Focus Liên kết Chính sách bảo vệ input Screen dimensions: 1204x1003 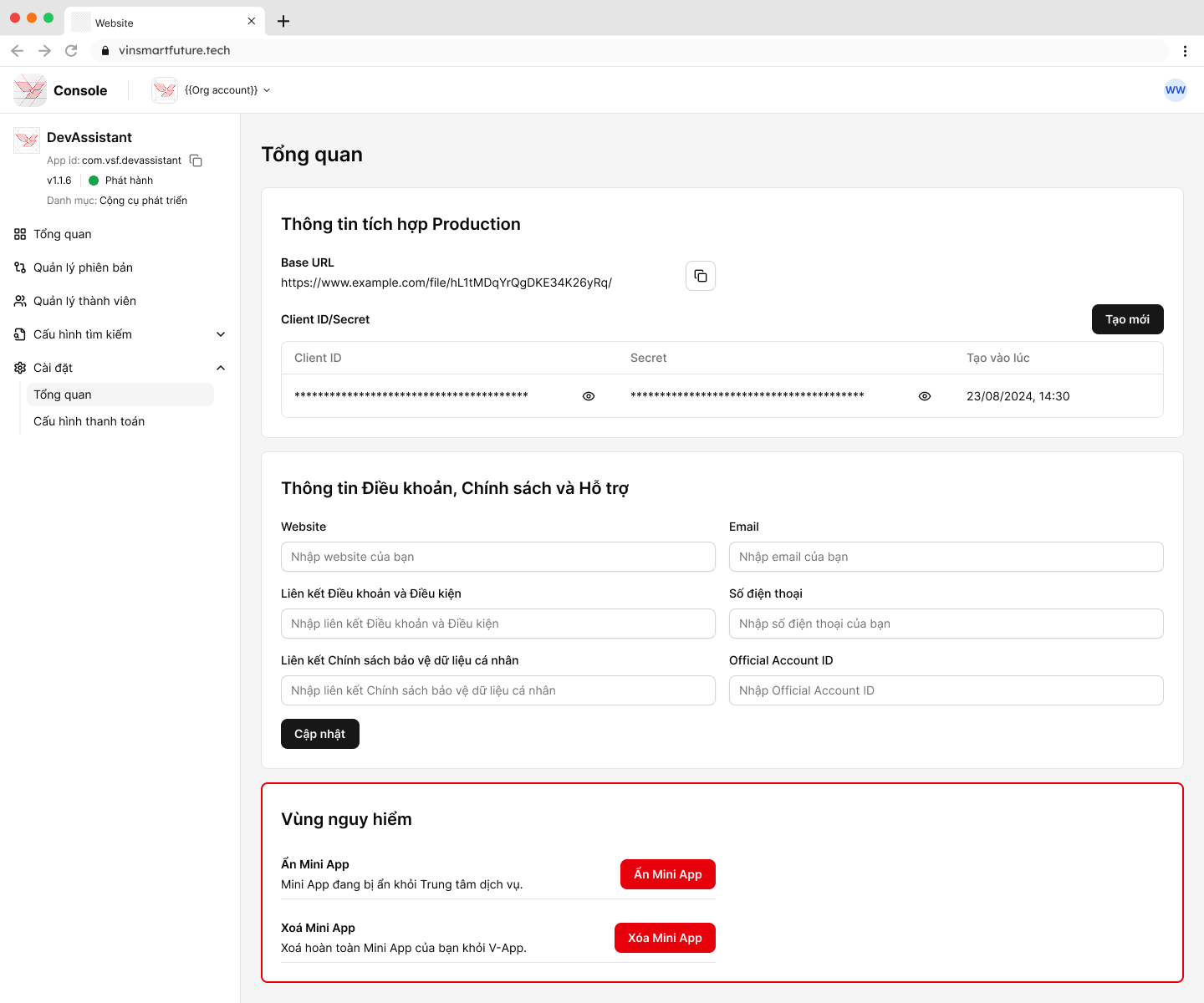click(x=498, y=690)
